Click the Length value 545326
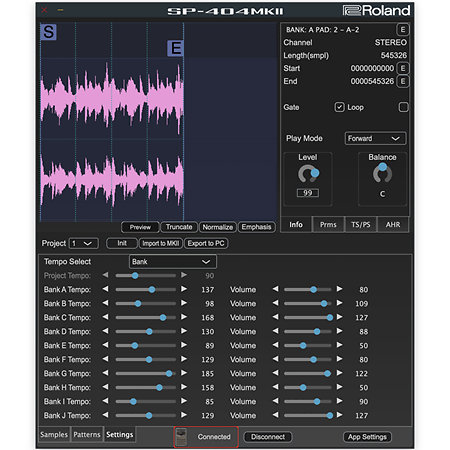 (x=394, y=55)
